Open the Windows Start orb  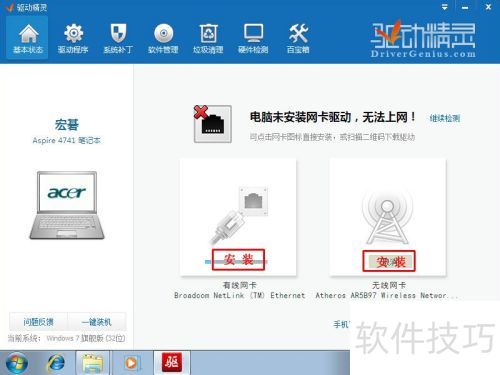[x=16, y=363]
